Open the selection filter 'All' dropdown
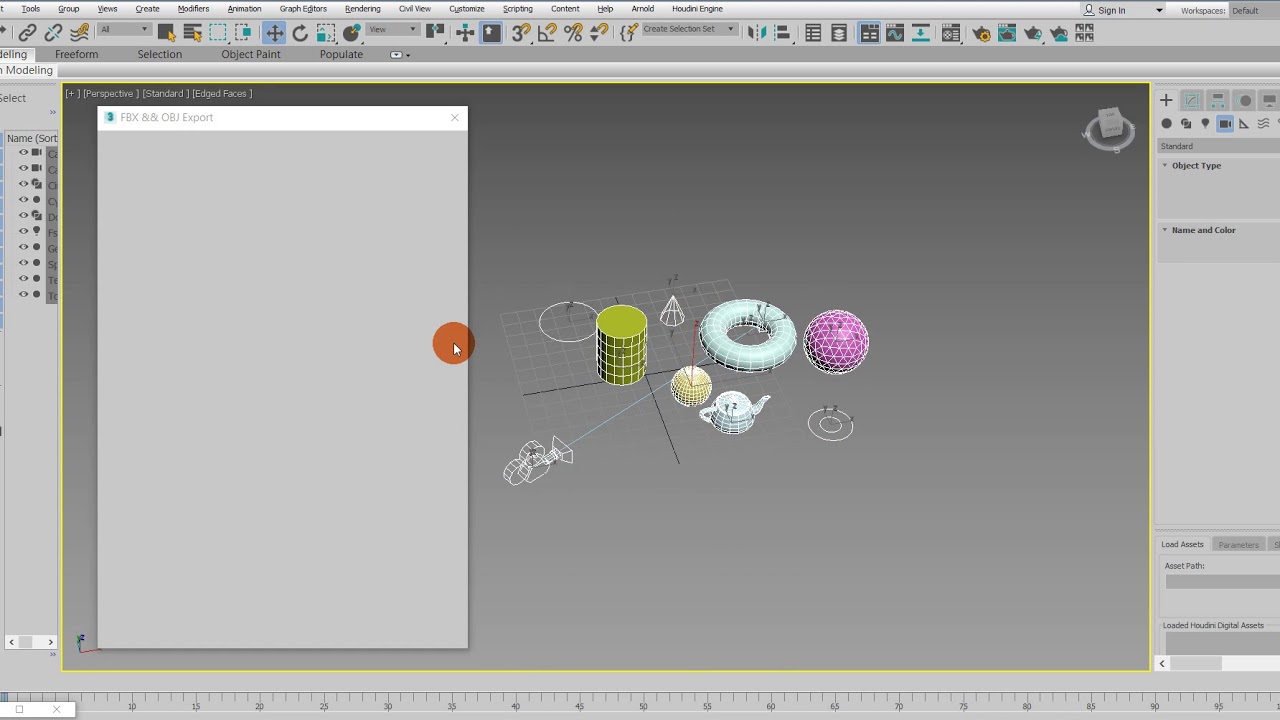The image size is (1280, 720). coord(124,29)
